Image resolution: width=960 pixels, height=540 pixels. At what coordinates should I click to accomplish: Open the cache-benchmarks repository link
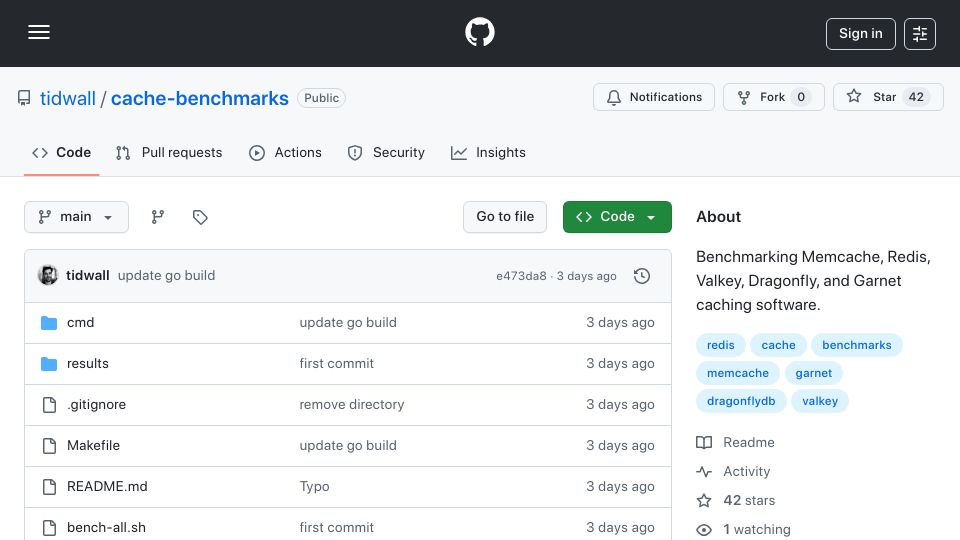[x=199, y=98]
